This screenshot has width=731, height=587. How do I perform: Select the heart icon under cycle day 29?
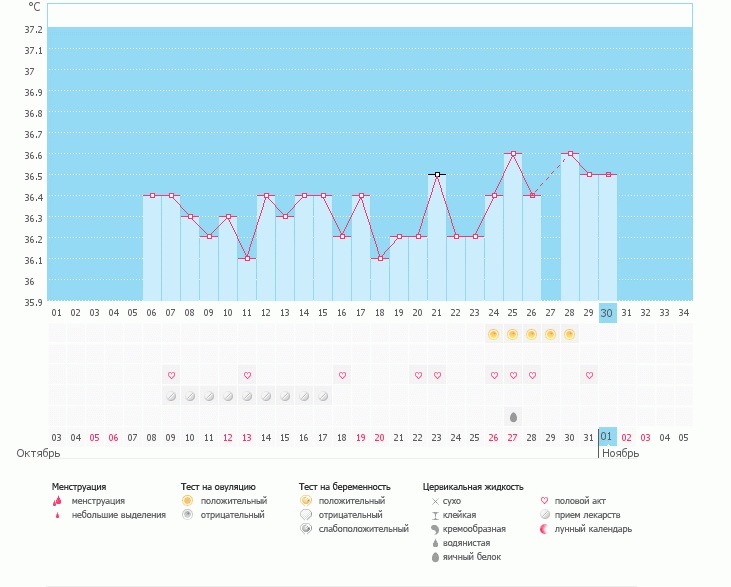[589, 375]
